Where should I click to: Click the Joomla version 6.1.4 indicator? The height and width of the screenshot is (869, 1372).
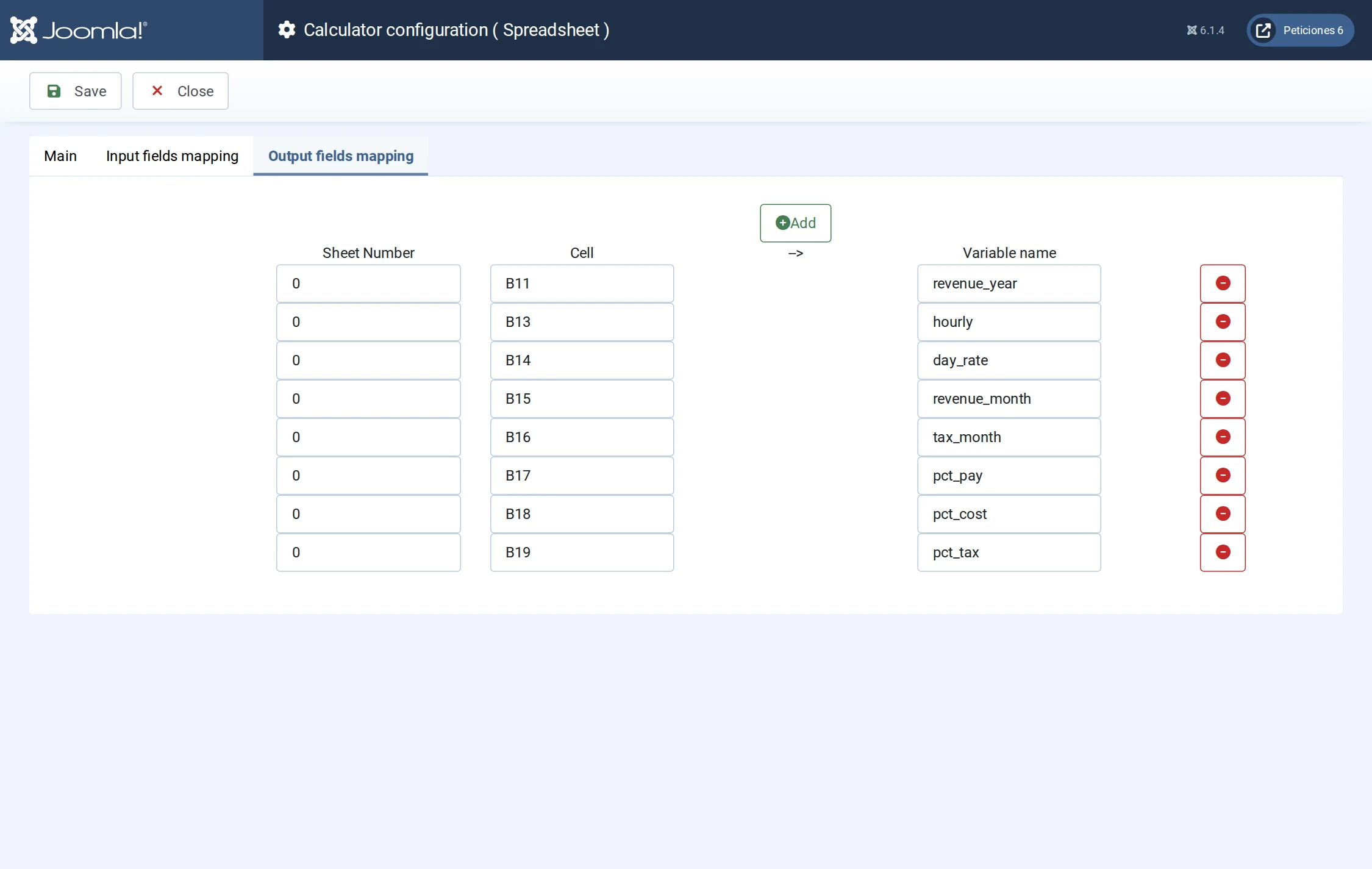(1206, 30)
